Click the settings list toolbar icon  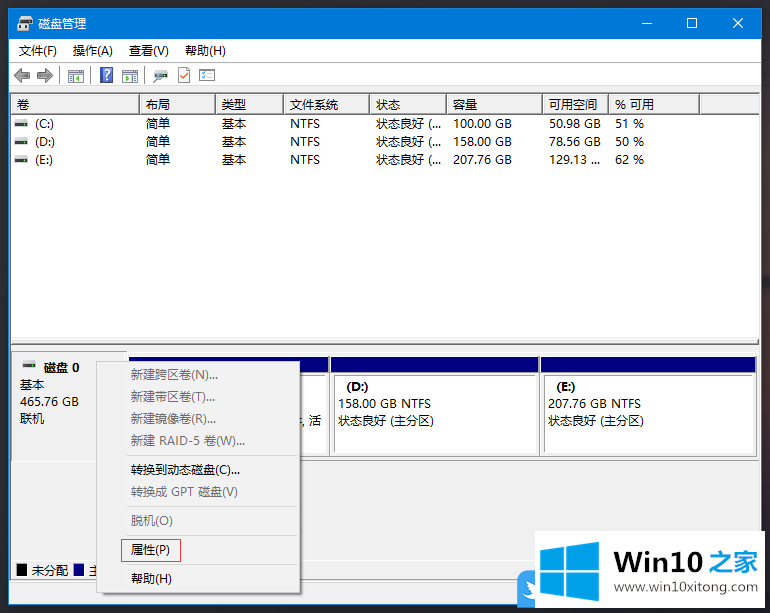[207, 75]
